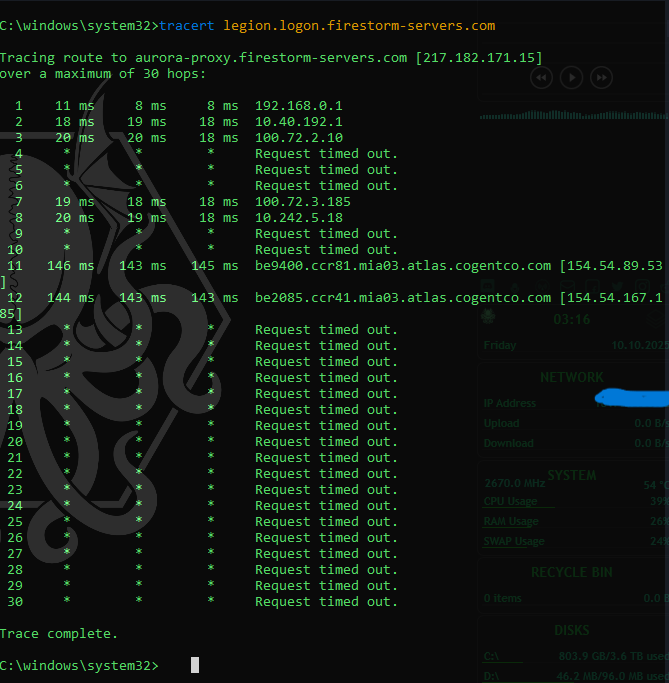The image size is (669, 683).
Task: Open the mail envelope shortcut icon
Action: [x=567, y=286]
